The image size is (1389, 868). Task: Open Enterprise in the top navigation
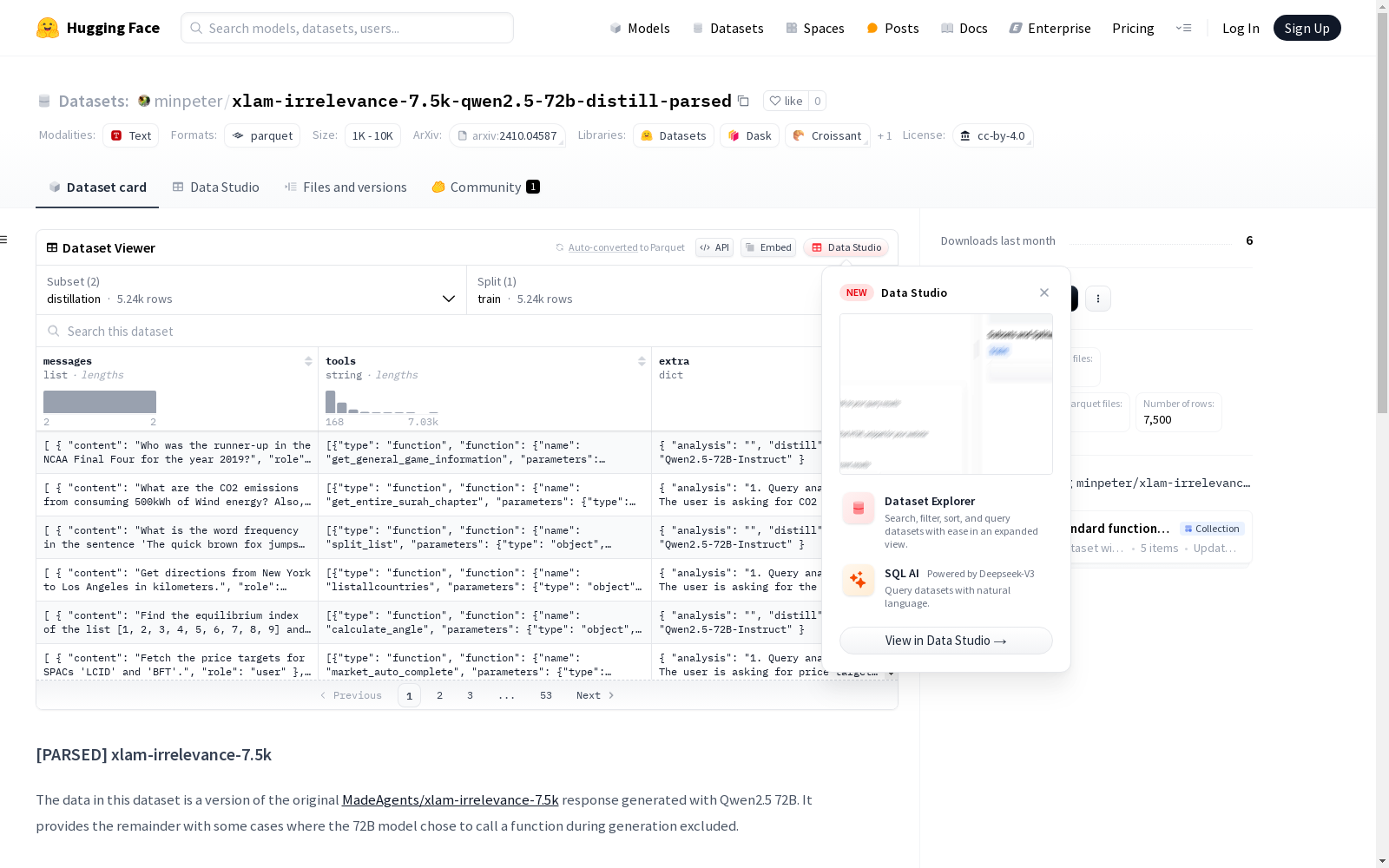pyautogui.click(x=1050, y=28)
